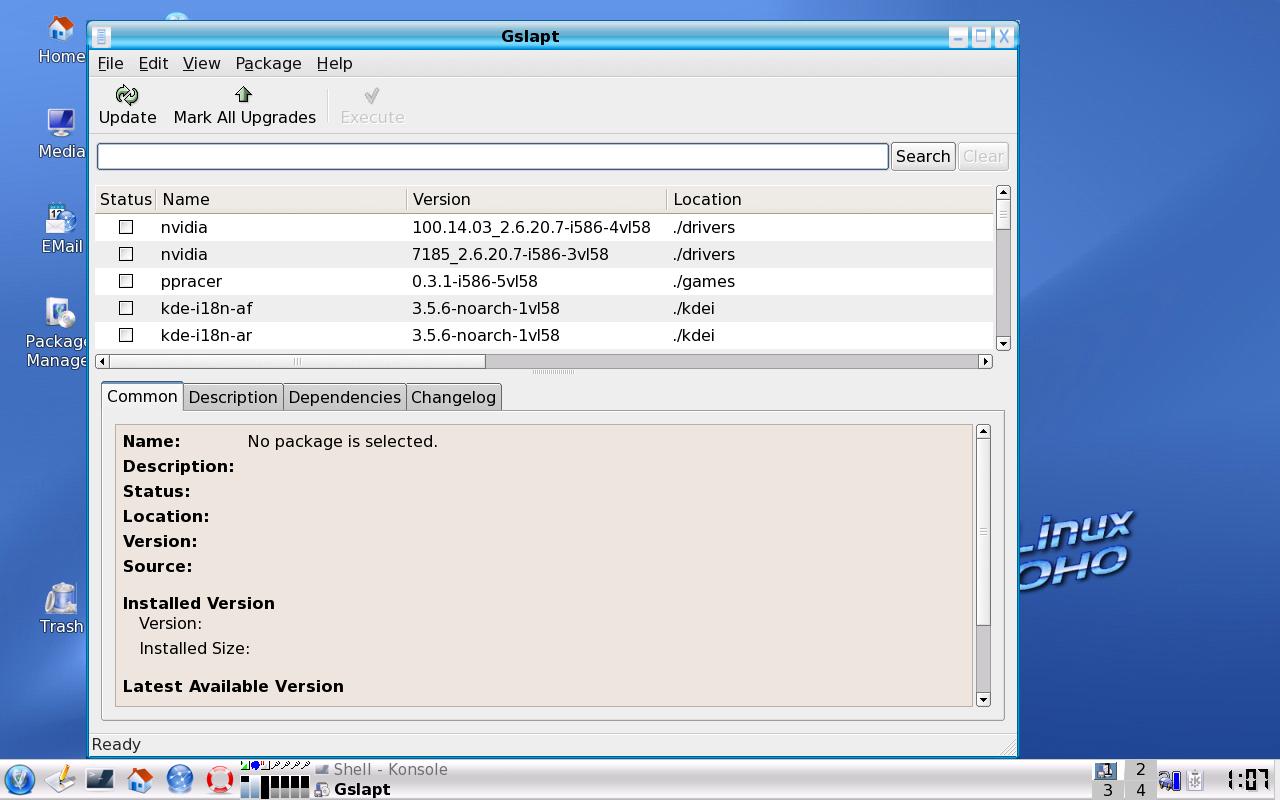Launch the text editor pencil icon in panel

coord(60,779)
